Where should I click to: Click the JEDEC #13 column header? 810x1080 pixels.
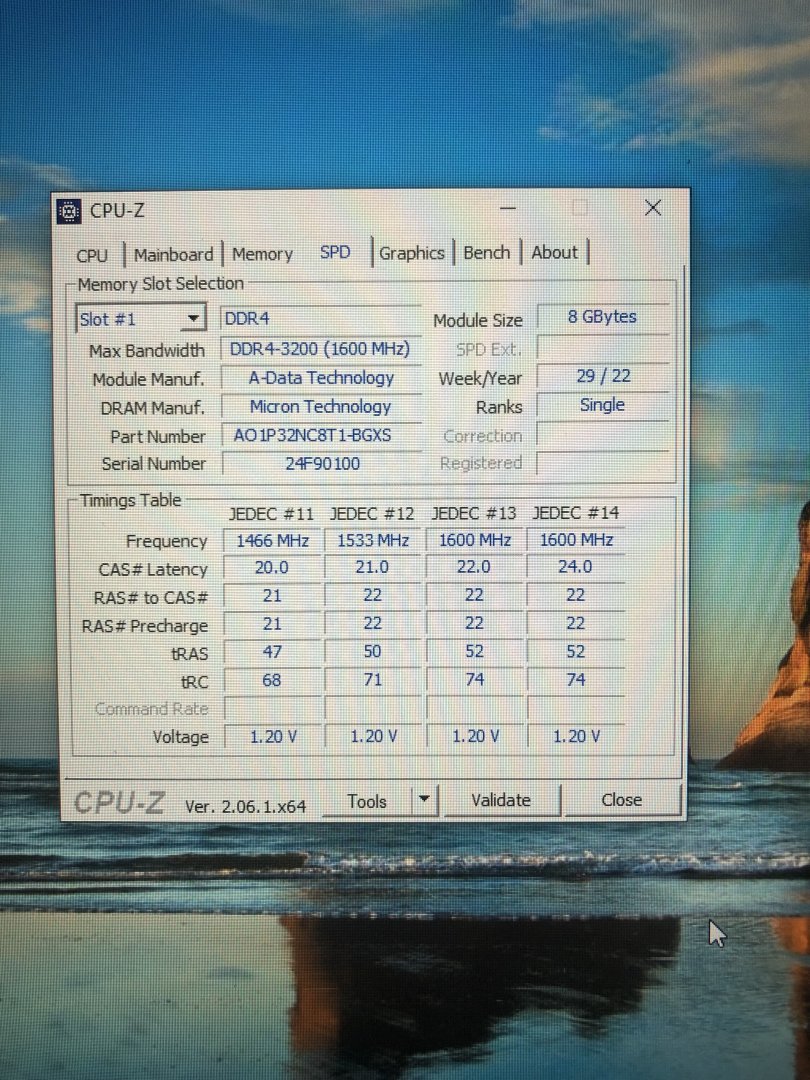[x=474, y=513]
